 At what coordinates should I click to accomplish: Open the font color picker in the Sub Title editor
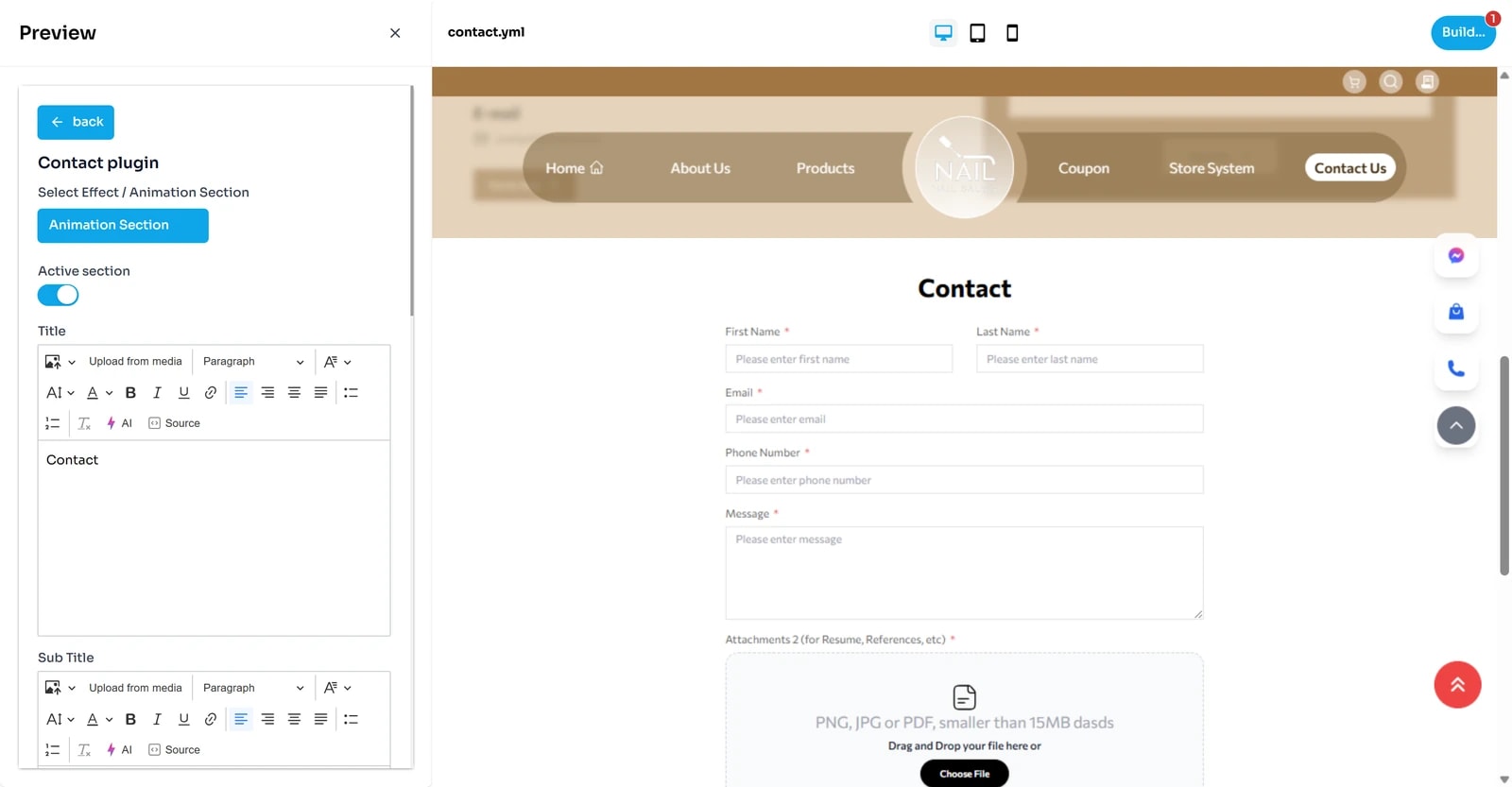pyautogui.click(x=99, y=719)
